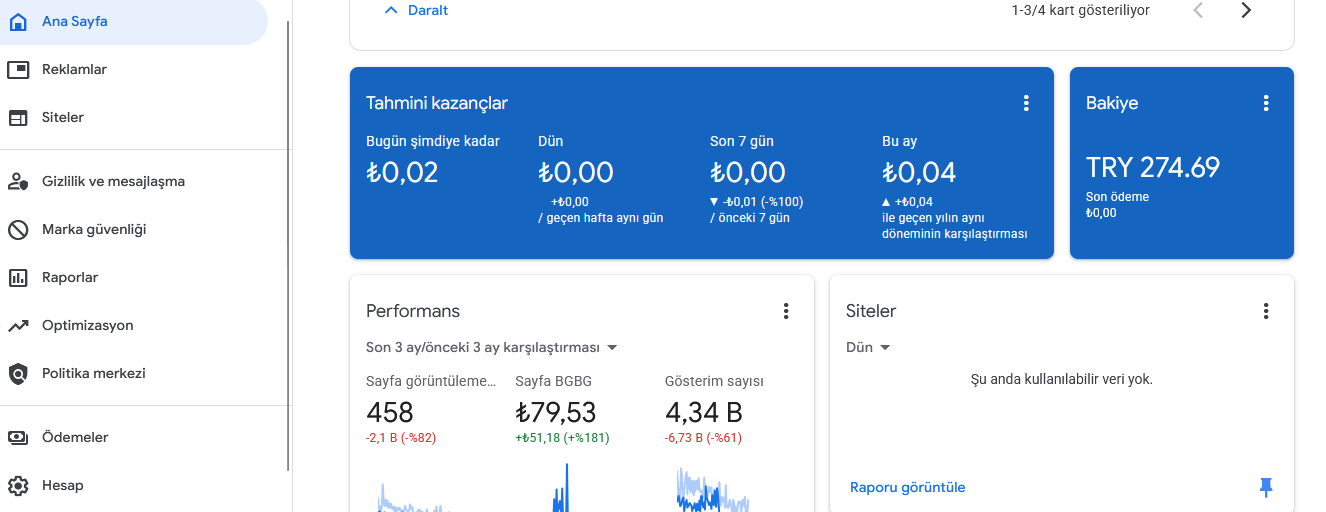Click the Tahmini kazançlar card title

437,103
